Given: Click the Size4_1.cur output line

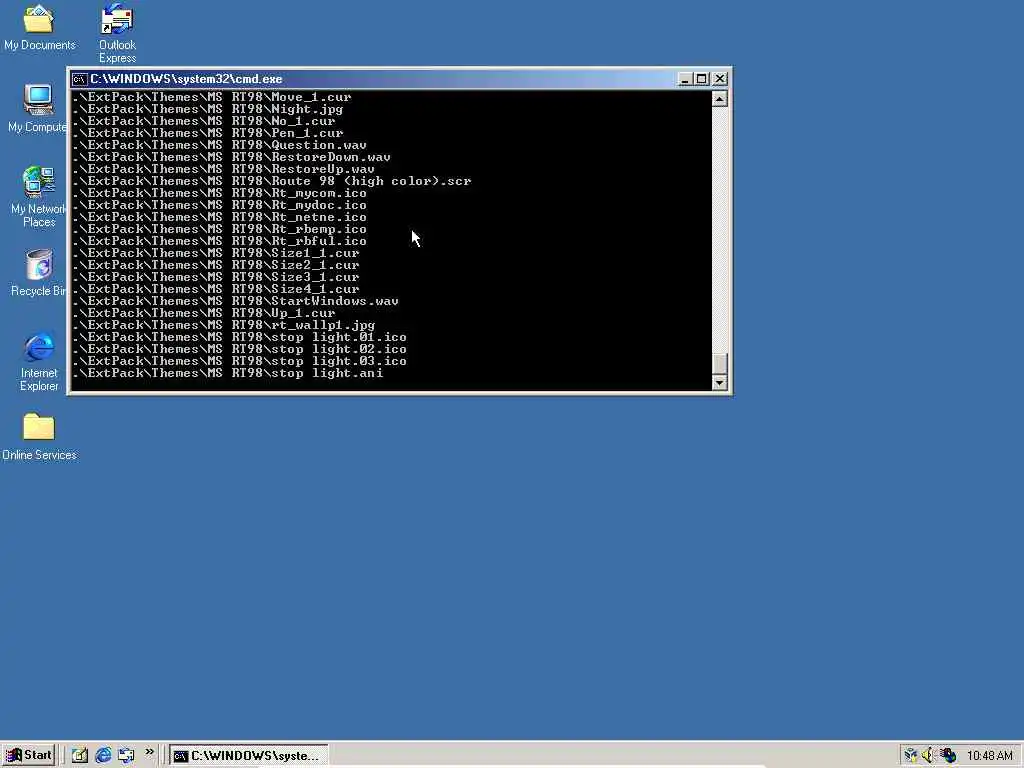Looking at the screenshot, I should tap(216, 289).
